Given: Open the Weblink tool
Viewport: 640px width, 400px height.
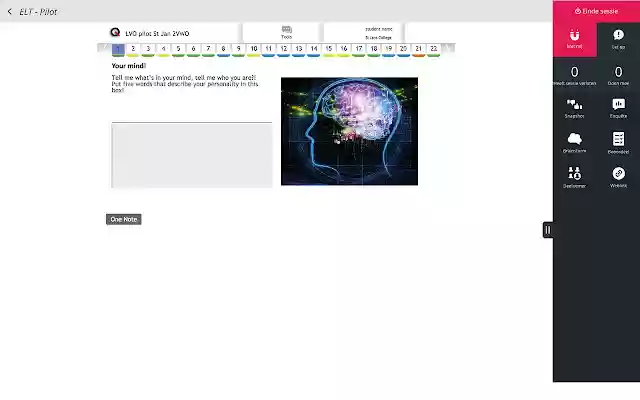Looking at the screenshot, I should (x=618, y=177).
